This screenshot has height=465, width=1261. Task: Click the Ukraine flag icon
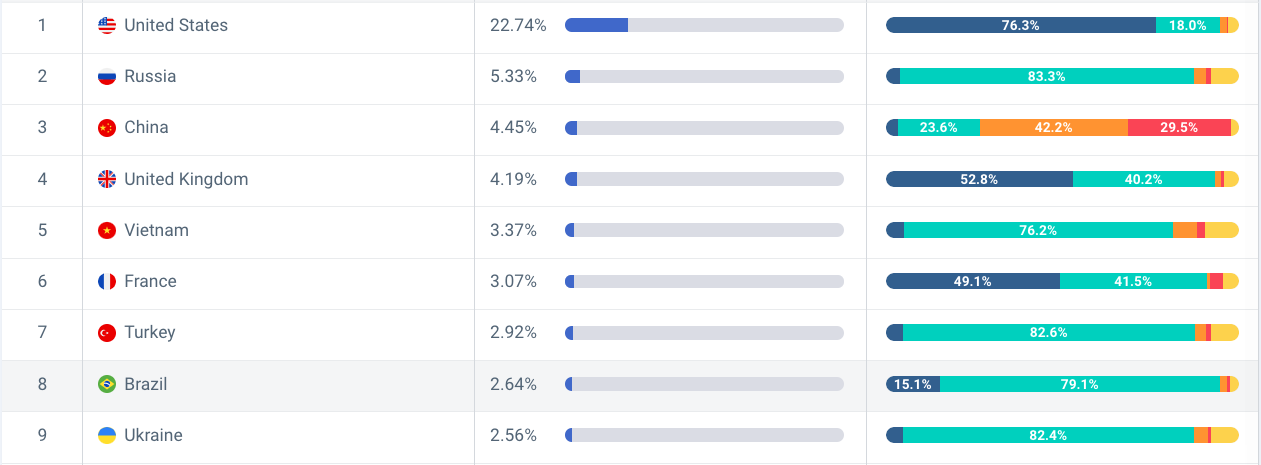107,436
